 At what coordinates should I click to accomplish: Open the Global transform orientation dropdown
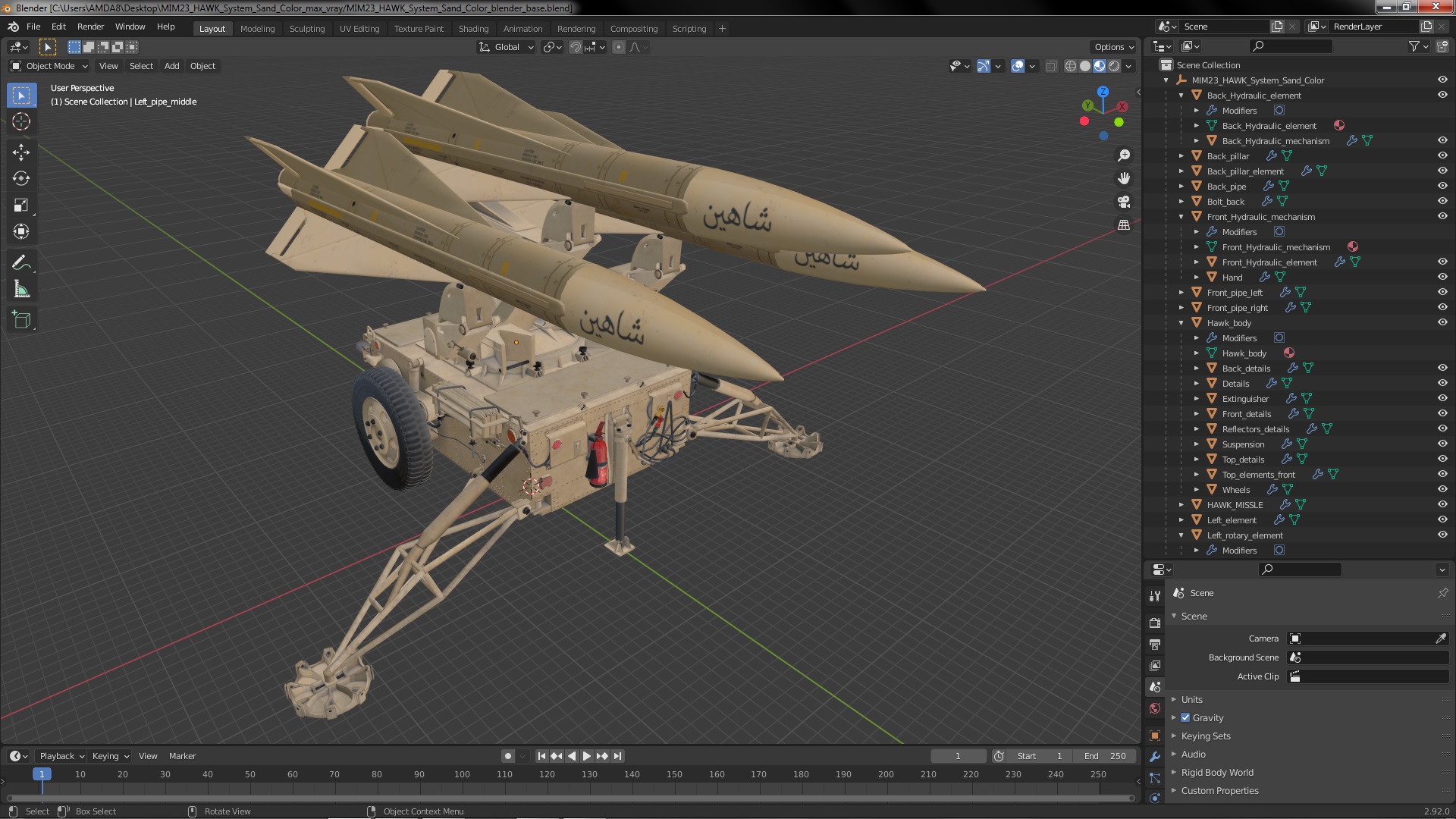(x=506, y=47)
